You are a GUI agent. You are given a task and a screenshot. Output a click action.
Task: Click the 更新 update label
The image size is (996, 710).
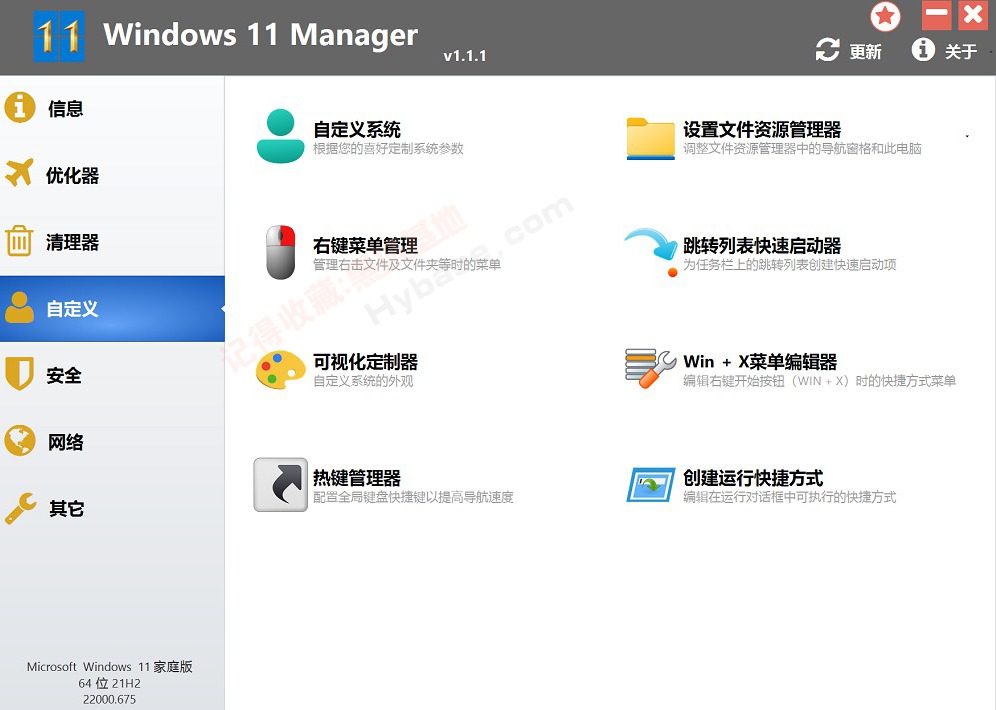click(865, 51)
